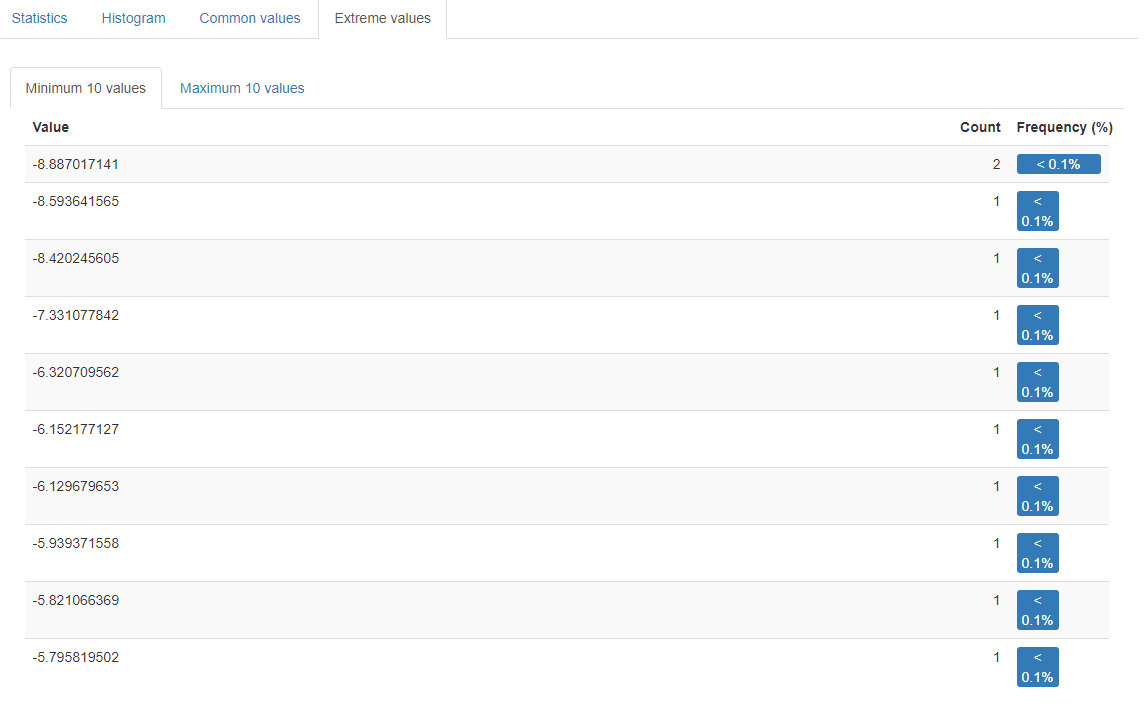The image size is (1144, 726).
Task: Click the frequency bar for -6.152177127
Action: point(1037,439)
